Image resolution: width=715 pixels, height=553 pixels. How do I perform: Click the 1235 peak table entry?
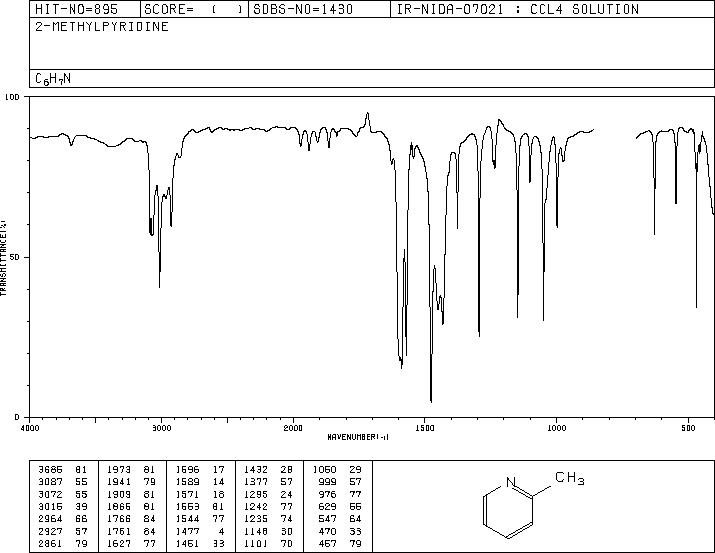pyautogui.click(x=268, y=519)
